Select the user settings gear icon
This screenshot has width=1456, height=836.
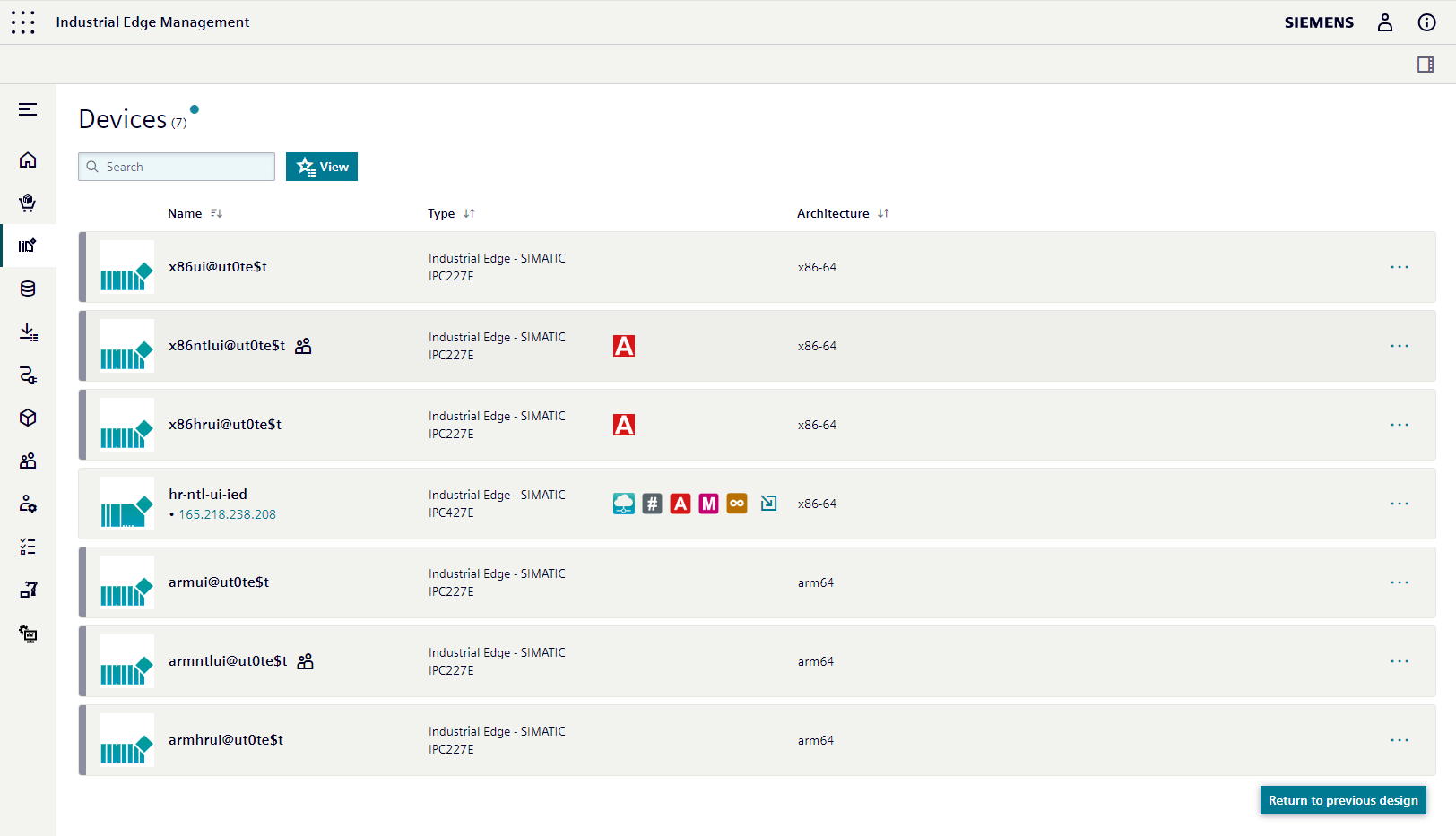point(28,504)
